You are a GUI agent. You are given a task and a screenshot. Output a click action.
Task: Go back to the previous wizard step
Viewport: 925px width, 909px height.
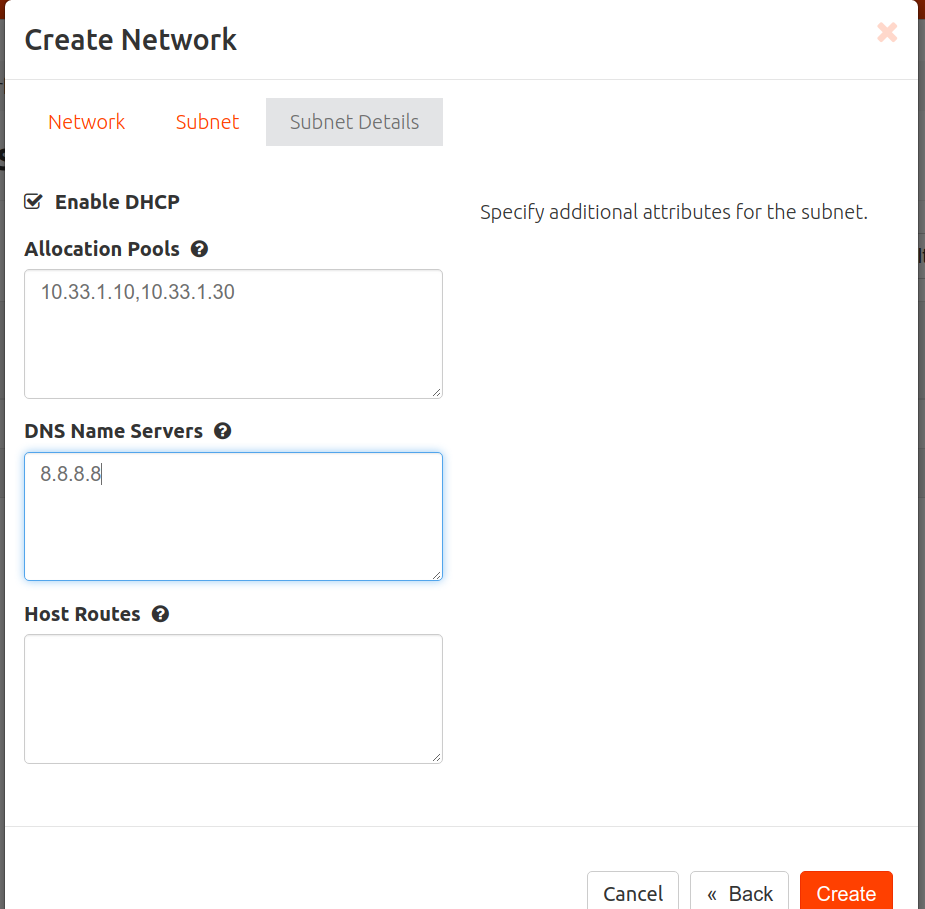click(x=739, y=893)
